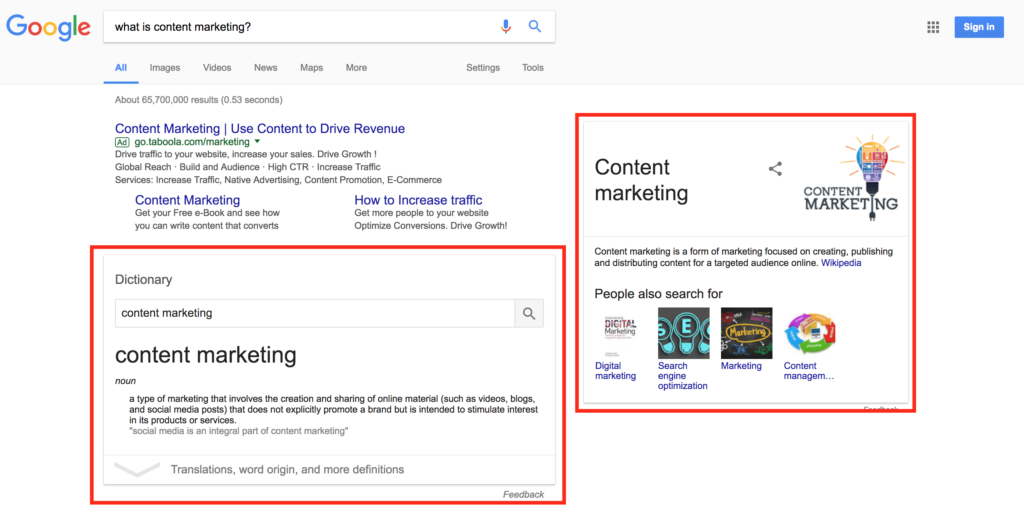
Task: Open the Content managem… text link
Action: [809, 370]
